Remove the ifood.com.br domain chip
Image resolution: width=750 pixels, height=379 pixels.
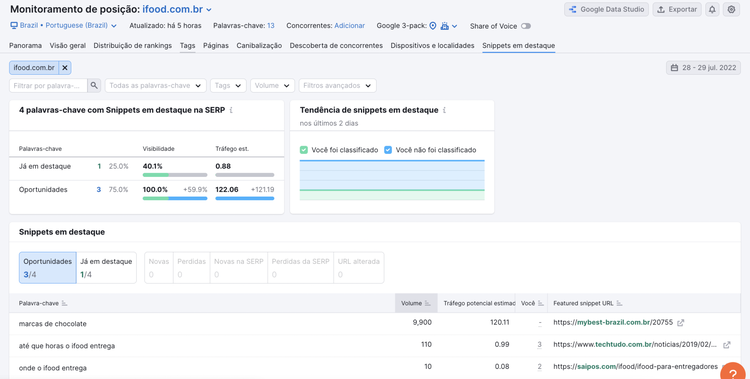point(65,68)
